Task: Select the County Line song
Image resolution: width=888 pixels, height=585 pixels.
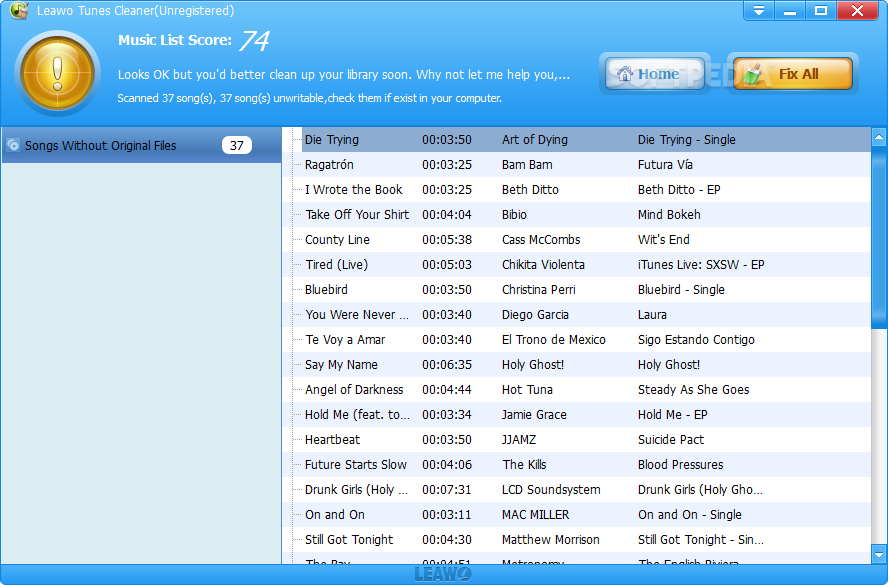Action: click(337, 240)
